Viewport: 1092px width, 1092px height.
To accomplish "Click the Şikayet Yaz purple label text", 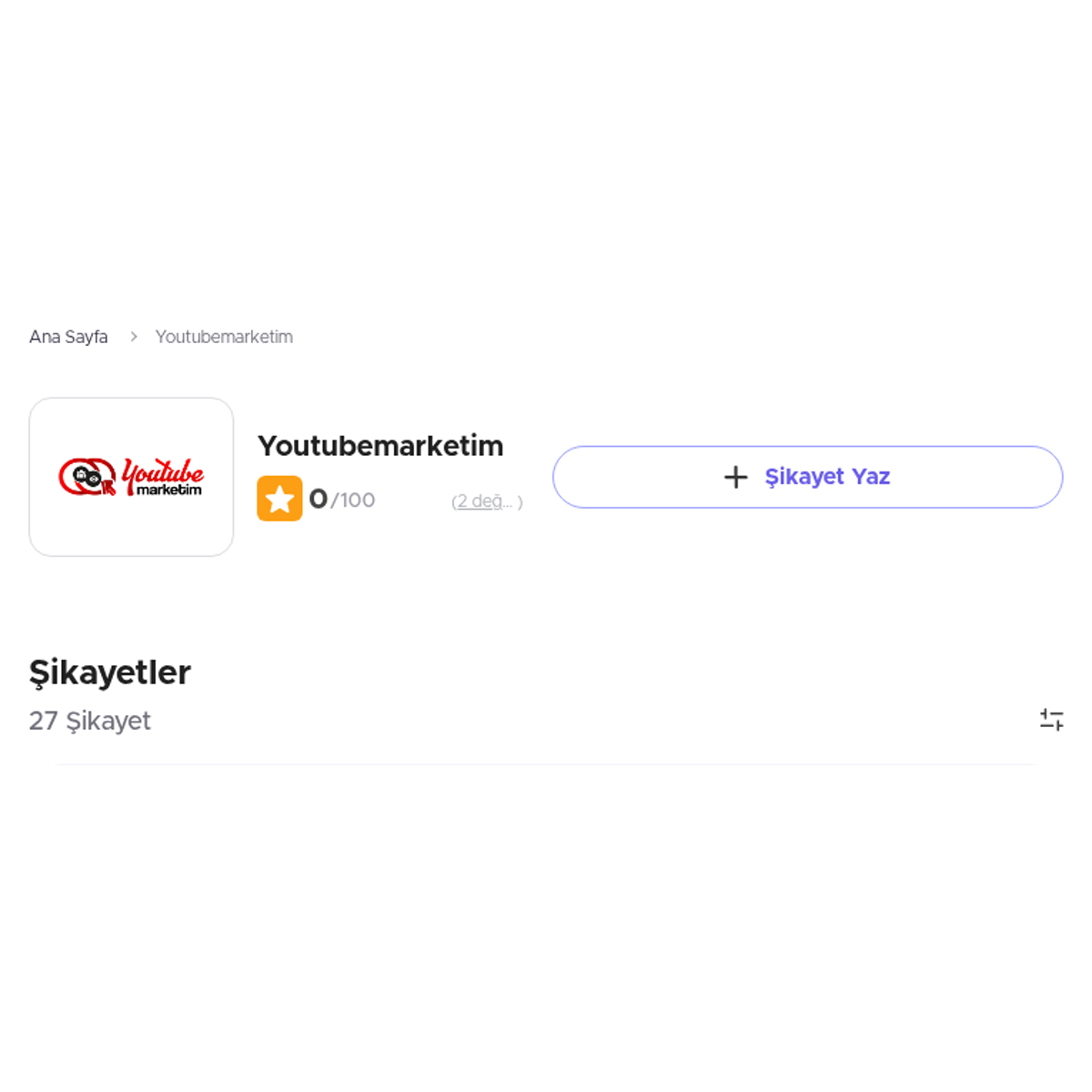I will click(x=827, y=477).
